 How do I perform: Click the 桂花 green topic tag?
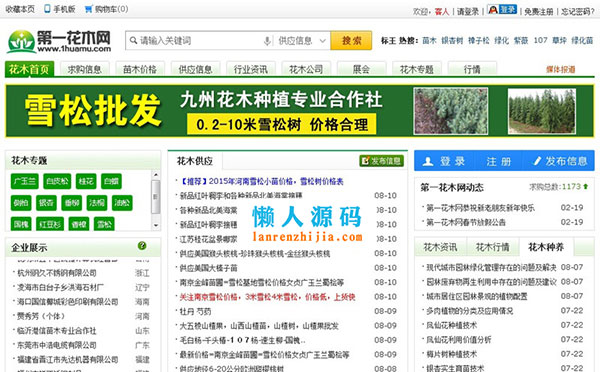click(x=86, y=181)
